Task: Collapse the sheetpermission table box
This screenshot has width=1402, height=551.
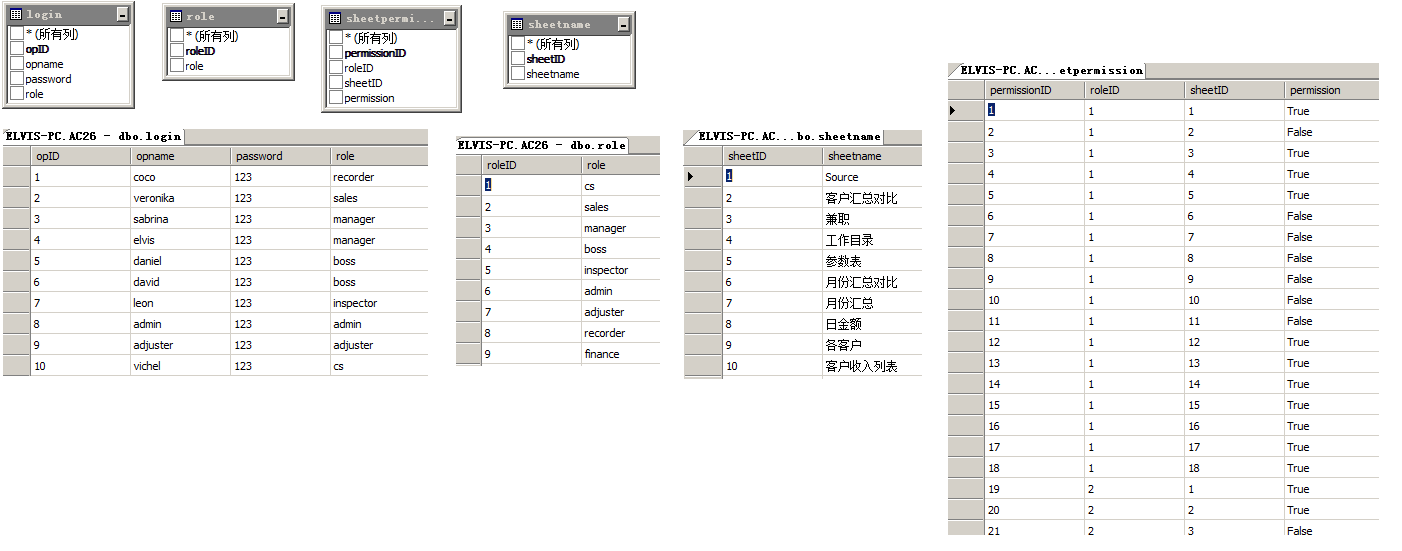Action: 449,19
